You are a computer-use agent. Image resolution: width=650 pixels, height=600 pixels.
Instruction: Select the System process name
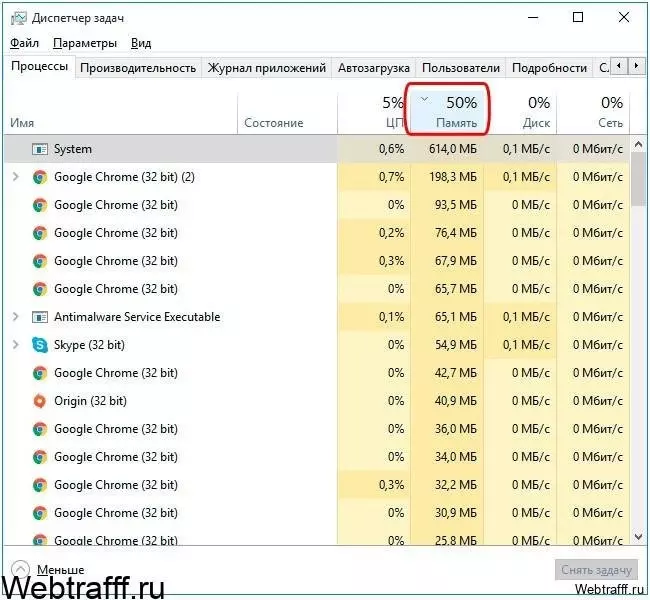pyautogui.click(x=73, y=149)
